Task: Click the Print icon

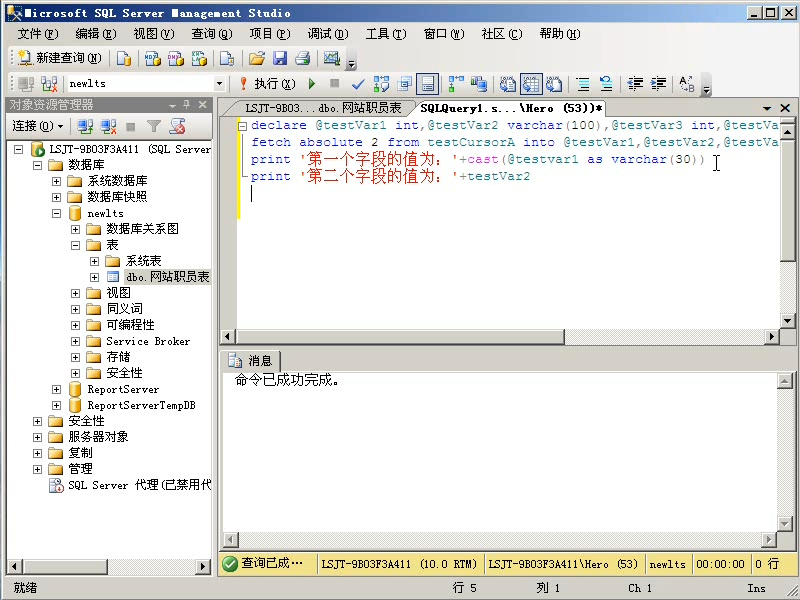Action: (x=303, y=58)
